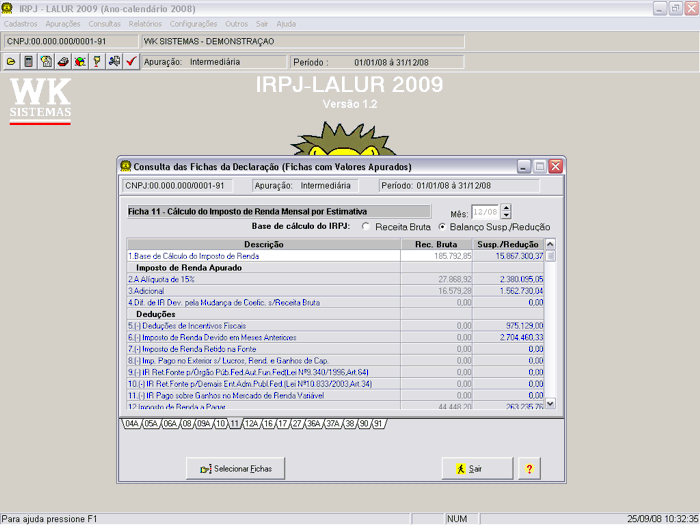Open the Relatórios menu
The image size is (700, 525).
(x=146, y=23)
